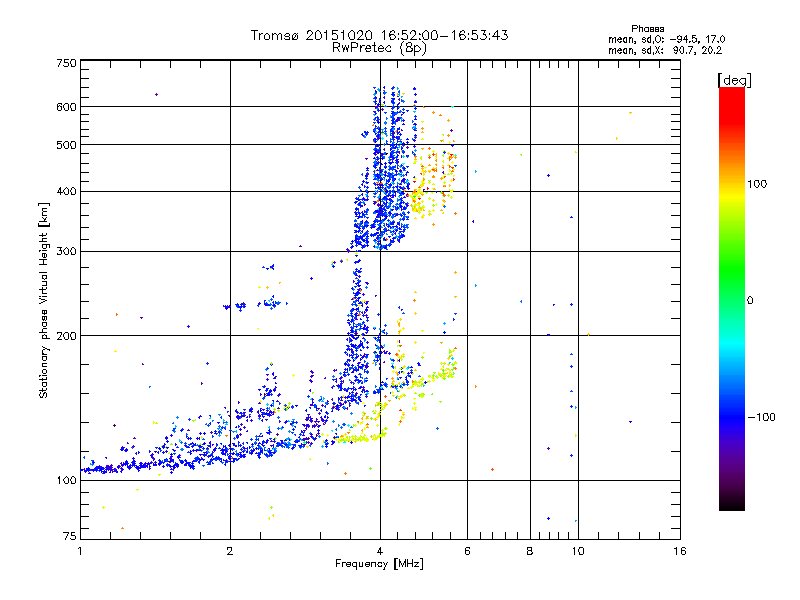Image resolution: width=800 pixels, height=600 pixels.
Task: Click the y-axis tick label '750'
Action: [x=66, y=63]
